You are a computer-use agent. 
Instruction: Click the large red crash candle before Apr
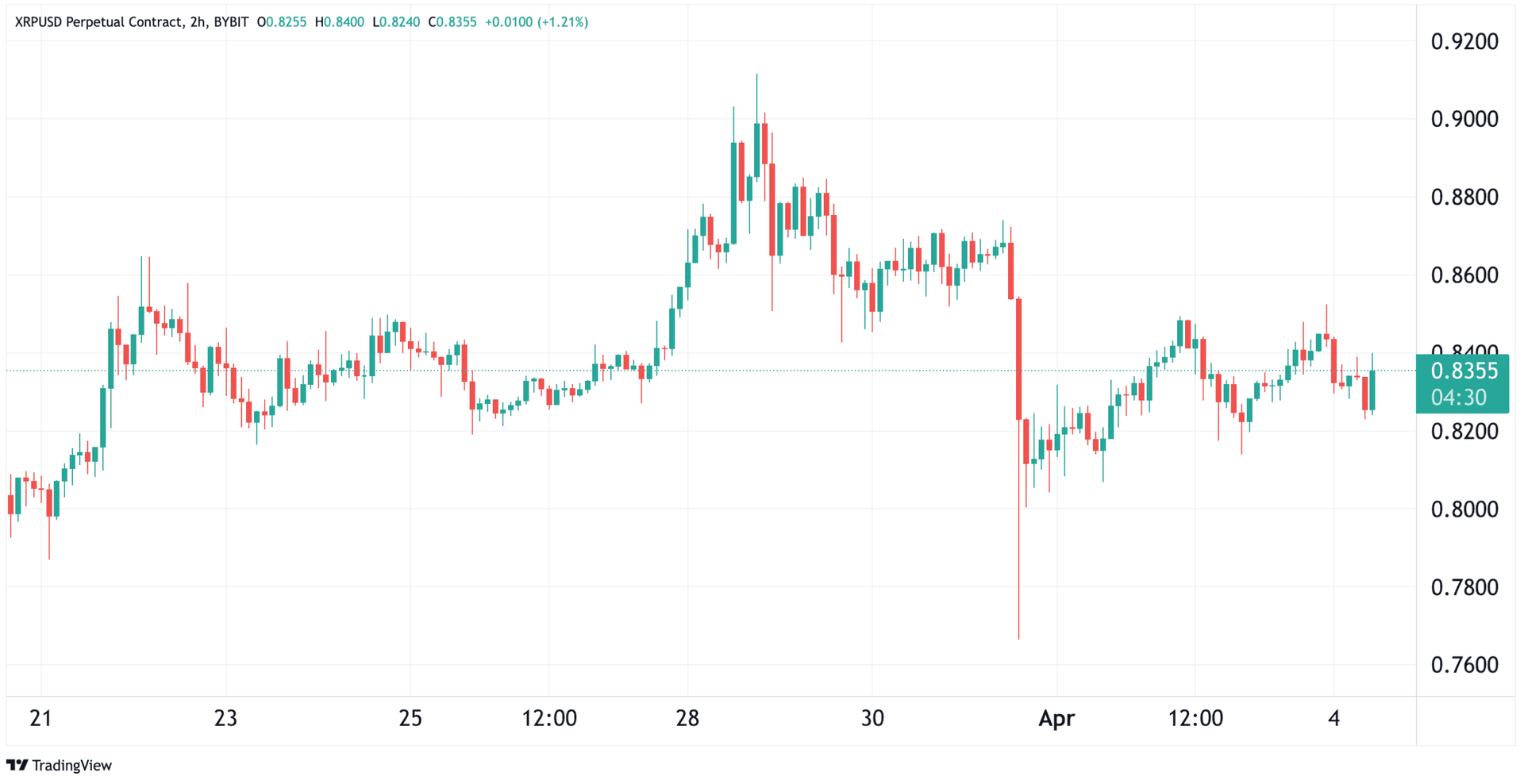(x=1018, y=359)
